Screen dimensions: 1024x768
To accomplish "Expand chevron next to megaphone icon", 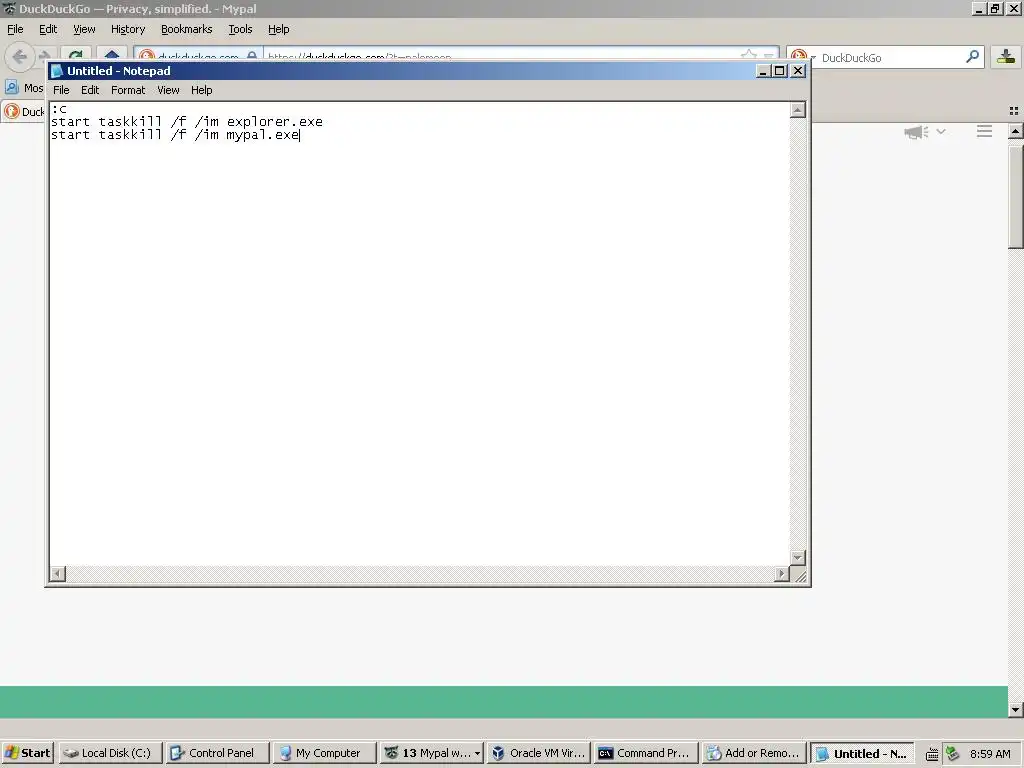I will coord(940,131).
